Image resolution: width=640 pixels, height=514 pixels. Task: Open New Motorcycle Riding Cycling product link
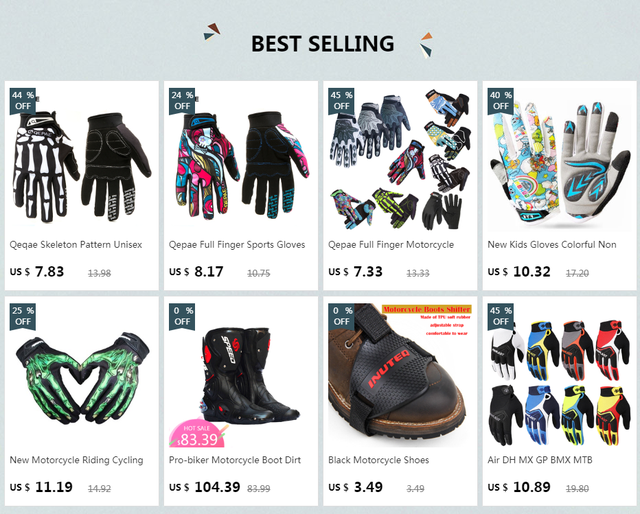[x=76, y=460]
